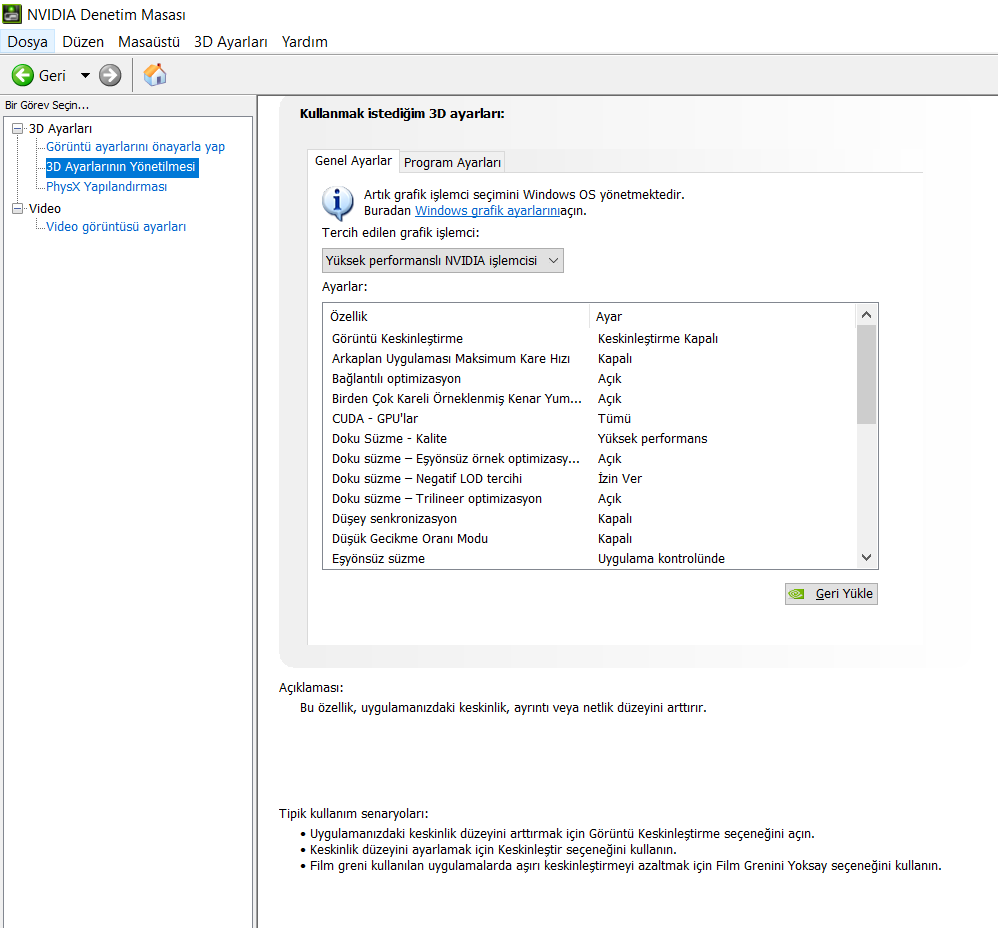Select the Düşük Gecikme Oranı Modu row

589,538
